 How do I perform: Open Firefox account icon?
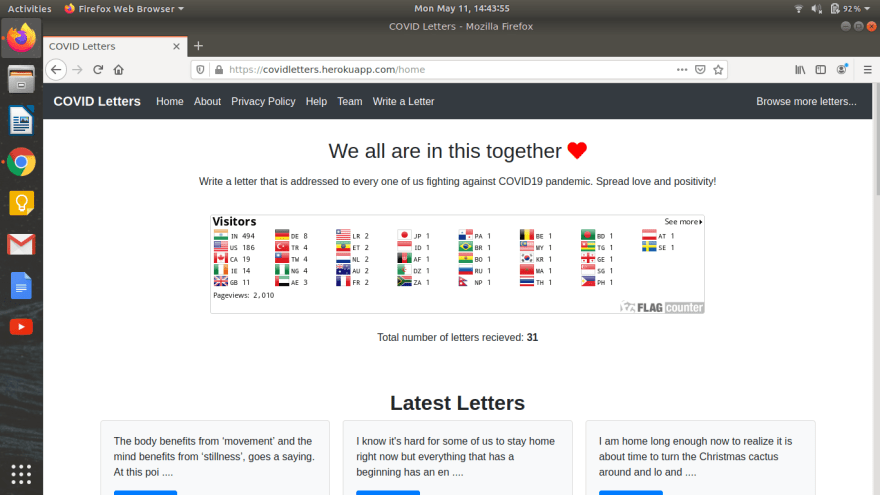click(842, 69)
